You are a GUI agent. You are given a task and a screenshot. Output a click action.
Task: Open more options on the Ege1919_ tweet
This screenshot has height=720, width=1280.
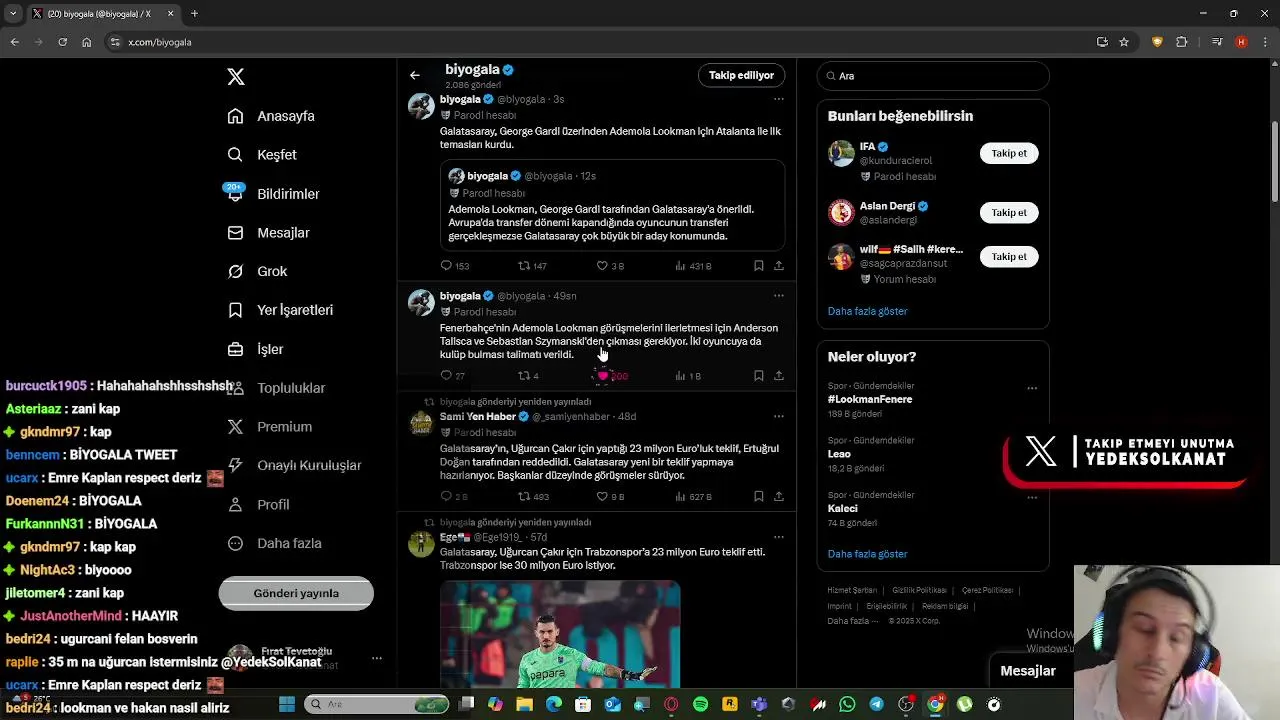779,538
